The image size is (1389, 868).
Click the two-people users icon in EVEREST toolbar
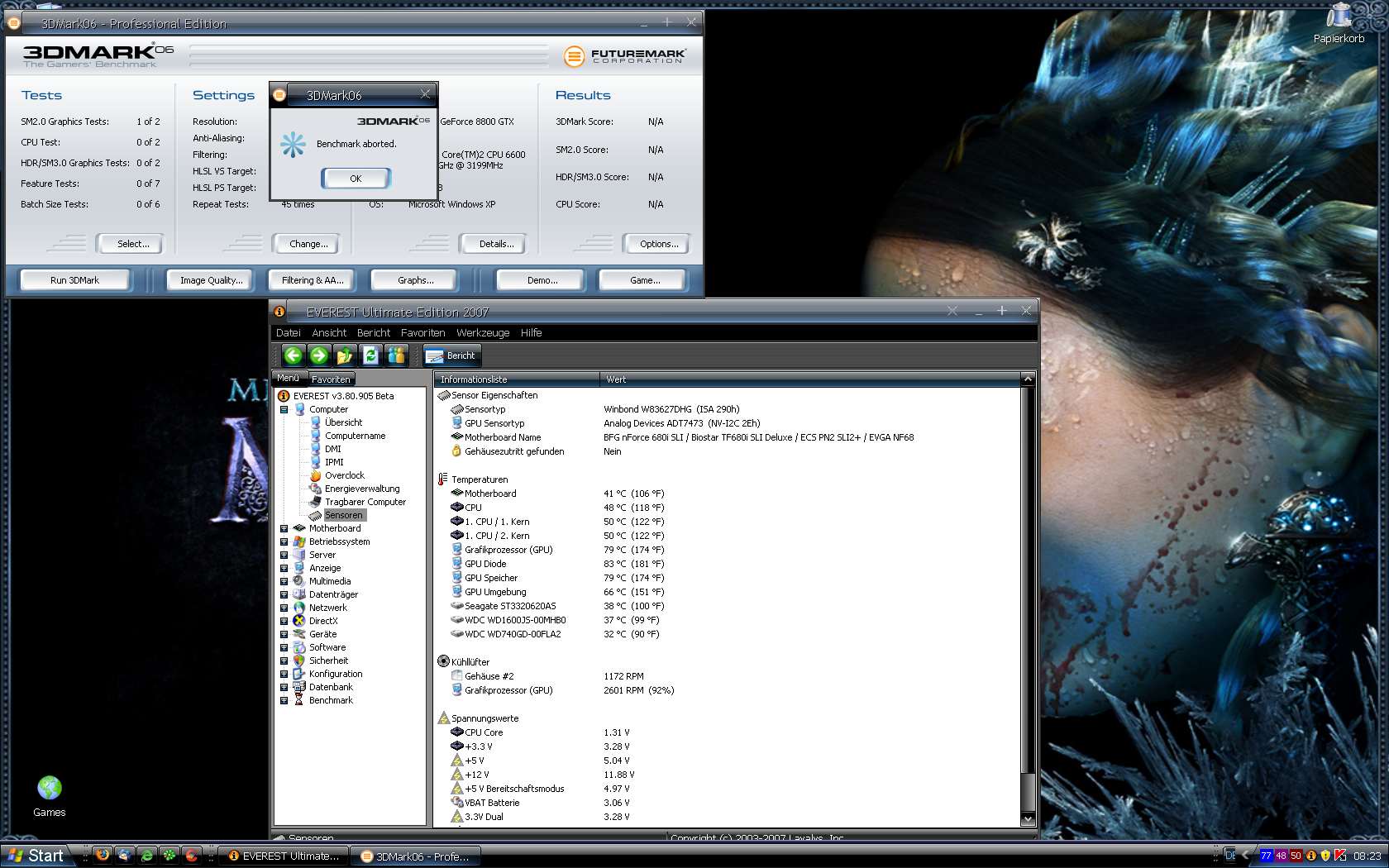coord(397,355)
